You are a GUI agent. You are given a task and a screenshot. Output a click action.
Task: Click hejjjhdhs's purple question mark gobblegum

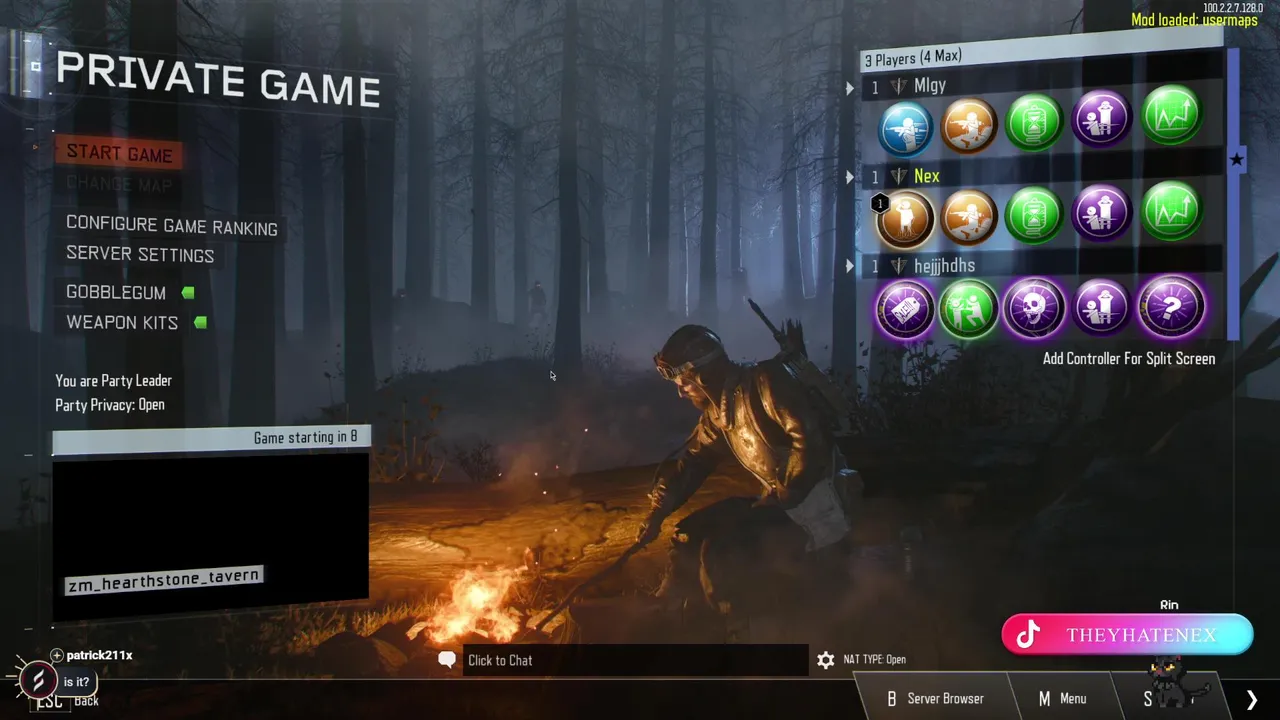1171,306
